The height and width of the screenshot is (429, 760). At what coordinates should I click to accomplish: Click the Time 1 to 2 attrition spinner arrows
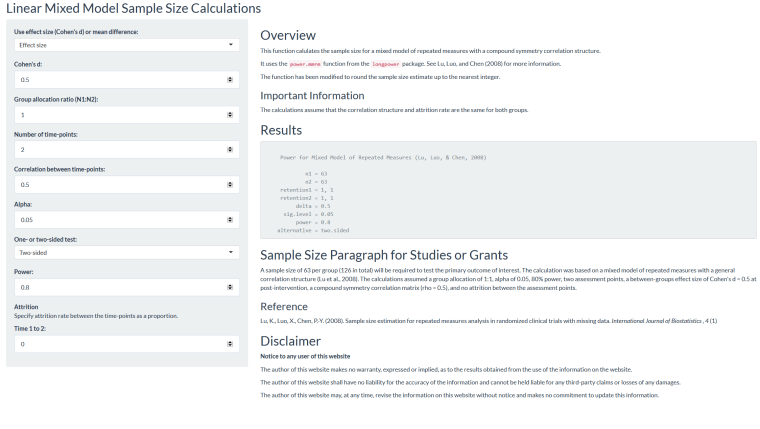click(231, 344)
